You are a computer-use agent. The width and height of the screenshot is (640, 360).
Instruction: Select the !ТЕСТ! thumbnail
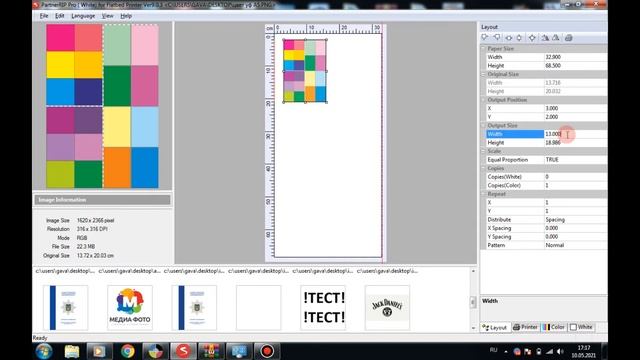tap(323, 308)
